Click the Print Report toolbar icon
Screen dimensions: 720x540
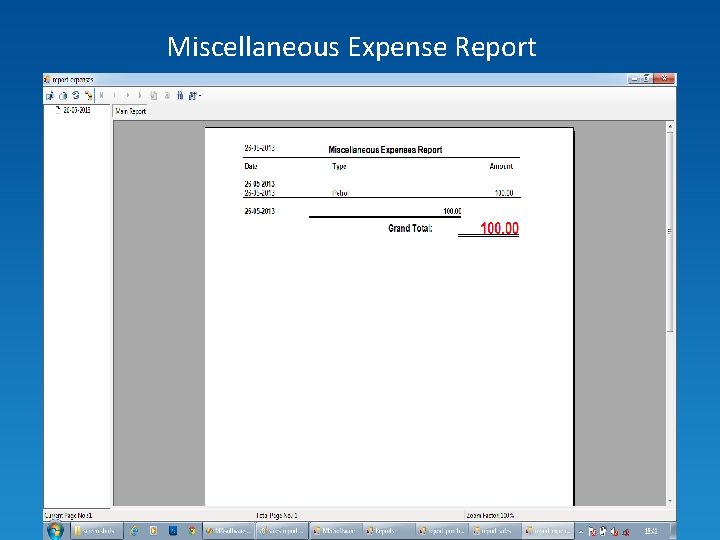point(63,96)
